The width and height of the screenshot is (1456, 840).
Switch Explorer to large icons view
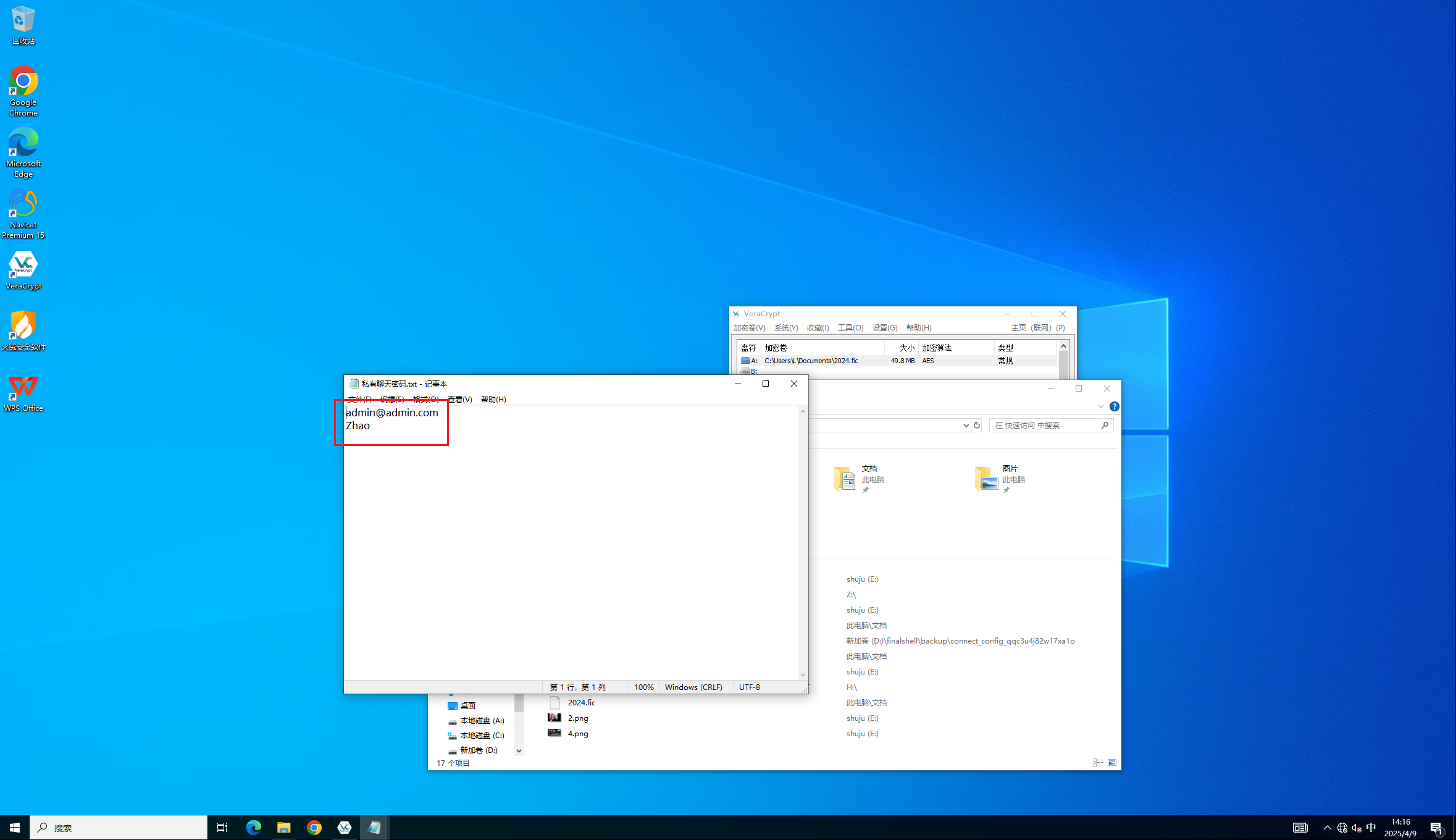click(x=1112, y=763)
